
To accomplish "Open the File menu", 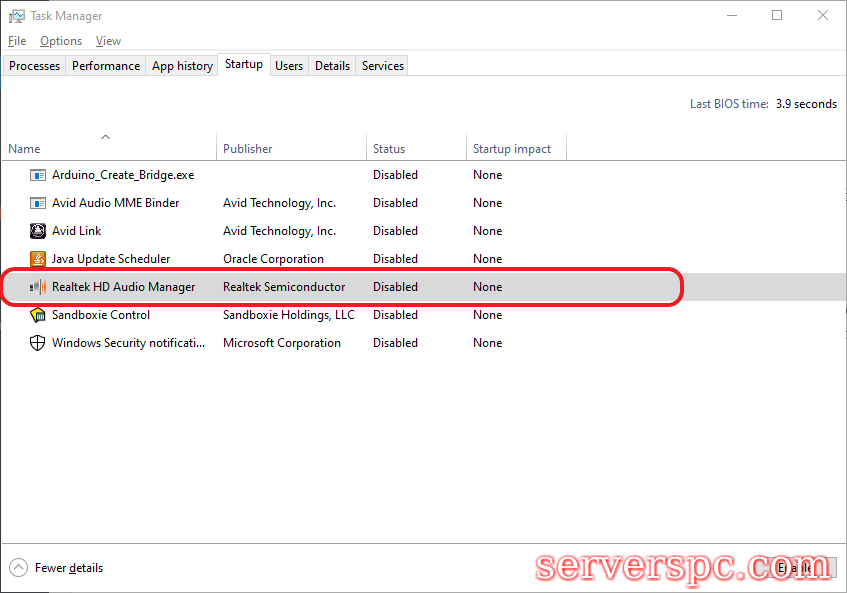I will point(17,41).
